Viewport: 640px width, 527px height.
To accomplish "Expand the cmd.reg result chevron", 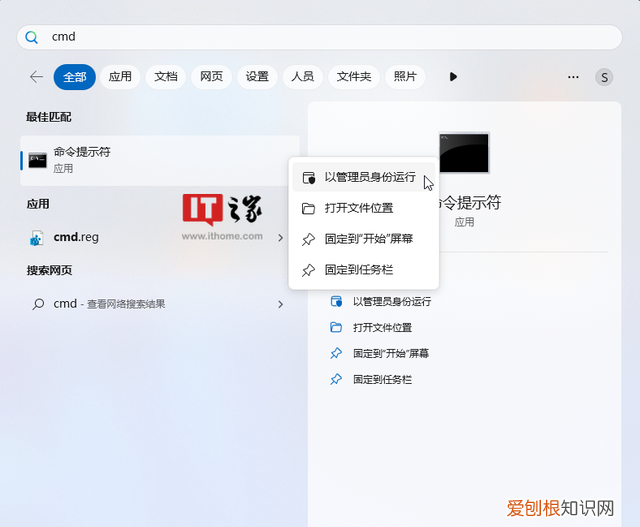I will [280, 238].
